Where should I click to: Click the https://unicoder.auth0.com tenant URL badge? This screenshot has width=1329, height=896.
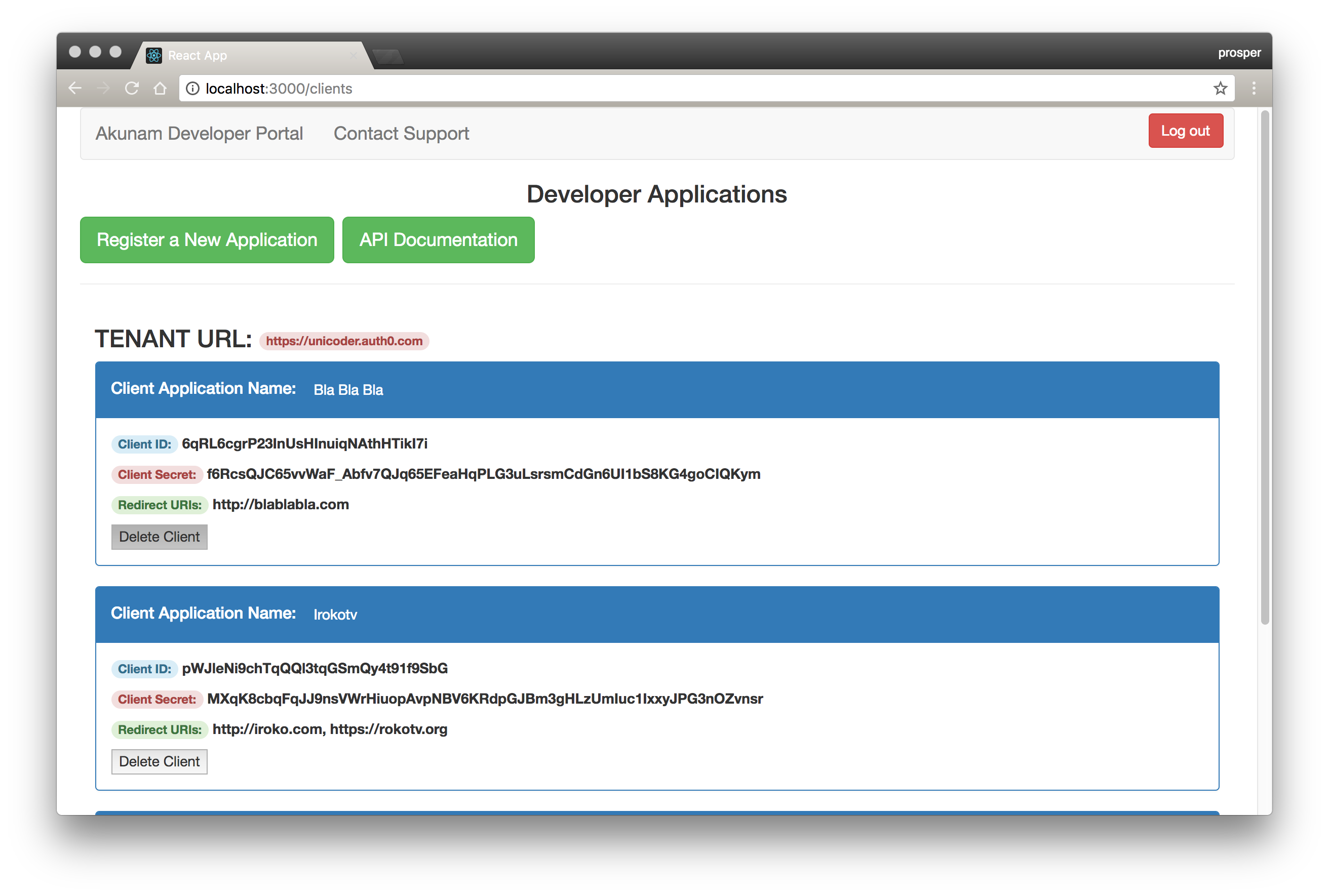click(x=343, y=341)
